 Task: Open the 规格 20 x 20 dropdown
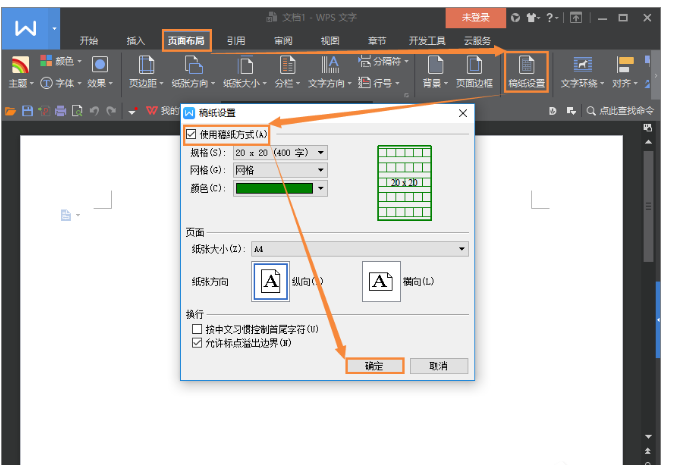click(x=280, y=153)
